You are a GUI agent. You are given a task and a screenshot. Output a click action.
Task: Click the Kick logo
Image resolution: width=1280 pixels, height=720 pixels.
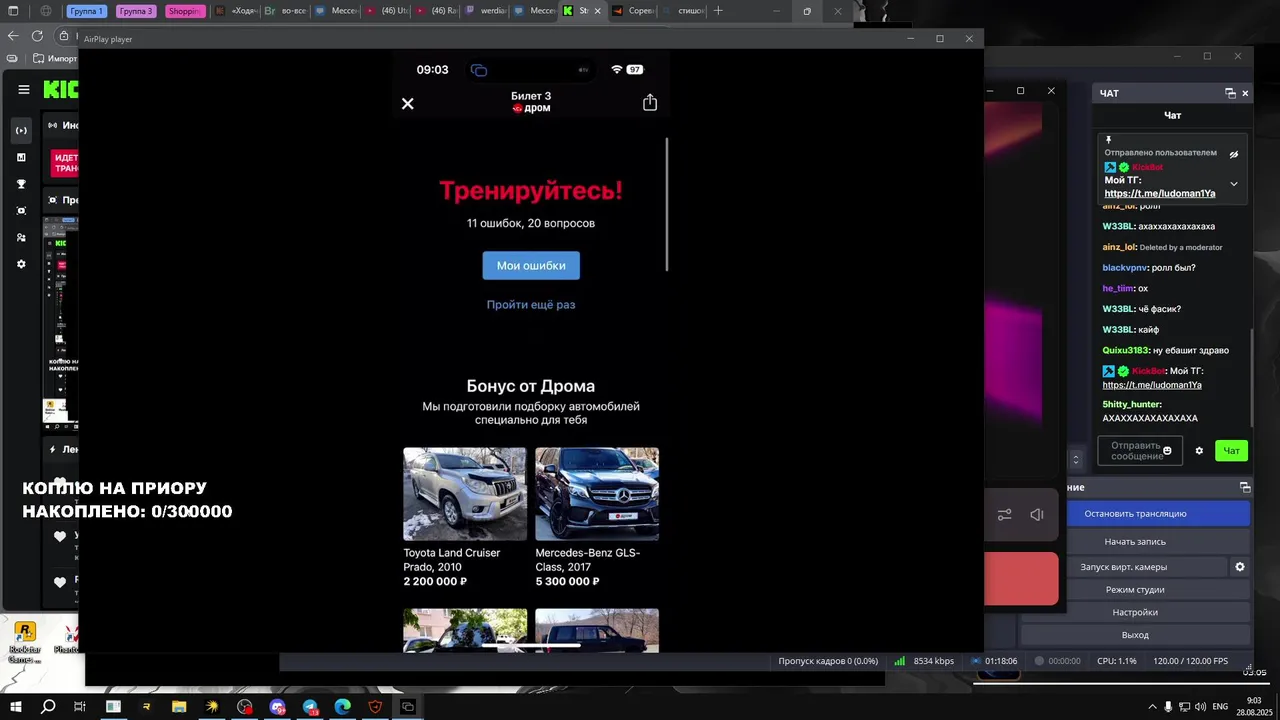coord(60,90)
